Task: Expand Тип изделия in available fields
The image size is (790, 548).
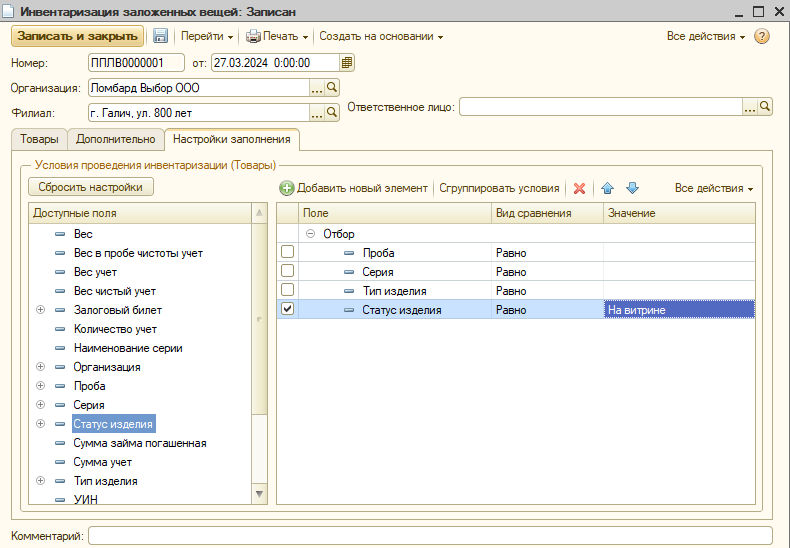Action: tap(41, 481)
